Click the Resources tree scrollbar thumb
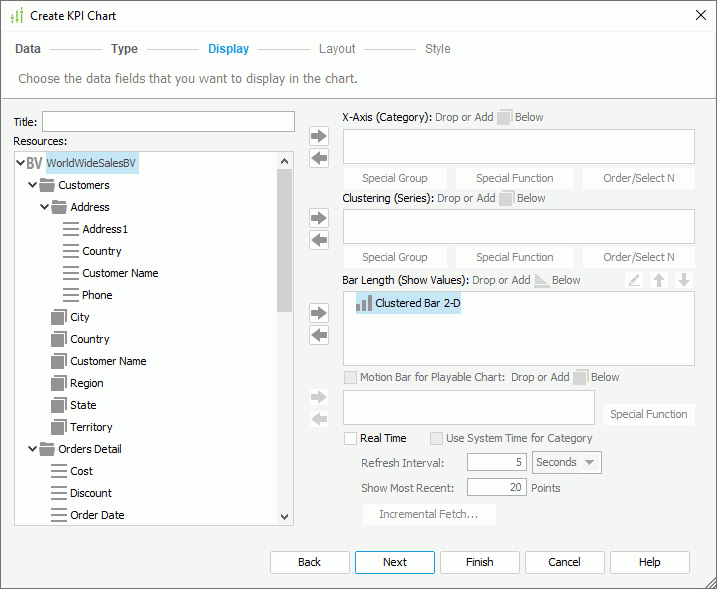This screenshot has height=589, width=717. pos(284,241)
